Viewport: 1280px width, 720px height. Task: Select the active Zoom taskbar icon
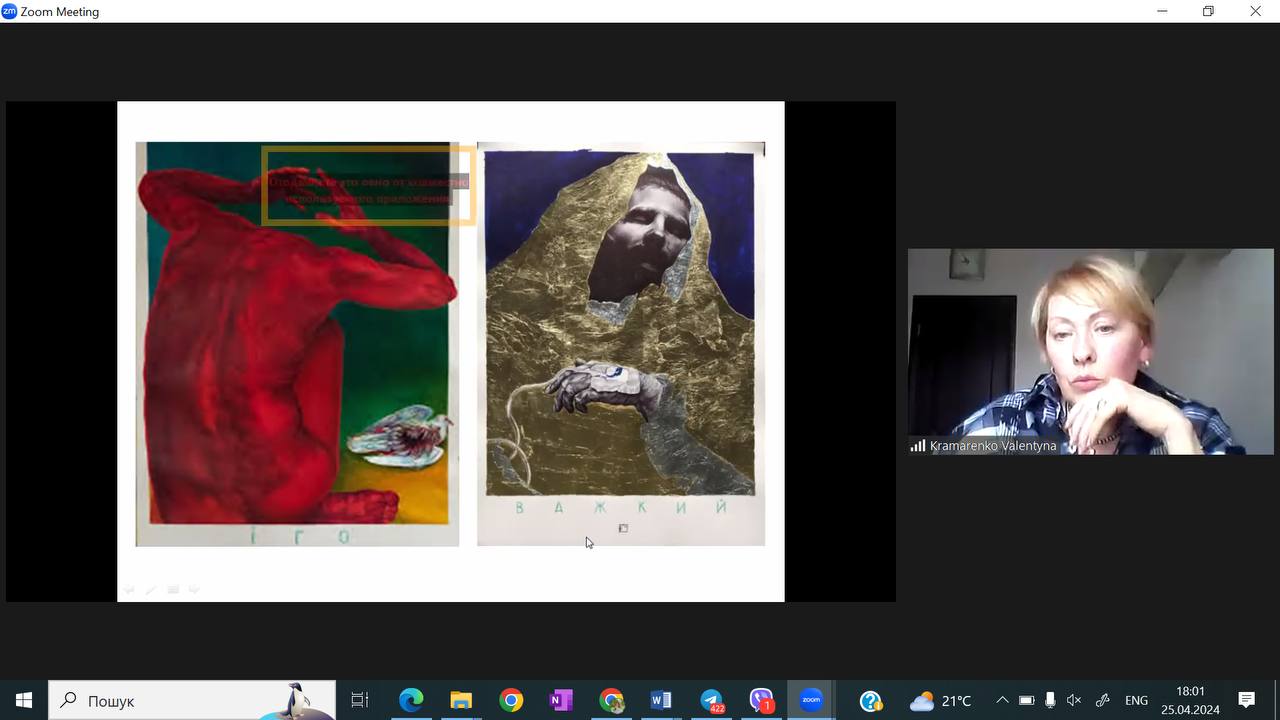[x=811, y=700]
